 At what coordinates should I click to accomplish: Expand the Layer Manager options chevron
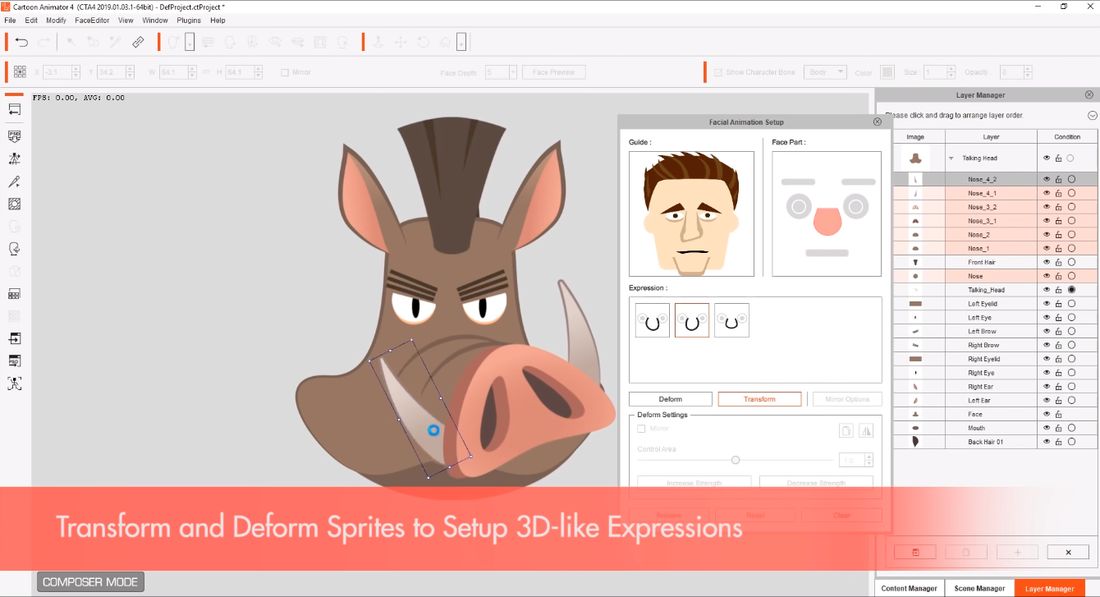(1092, 115)
